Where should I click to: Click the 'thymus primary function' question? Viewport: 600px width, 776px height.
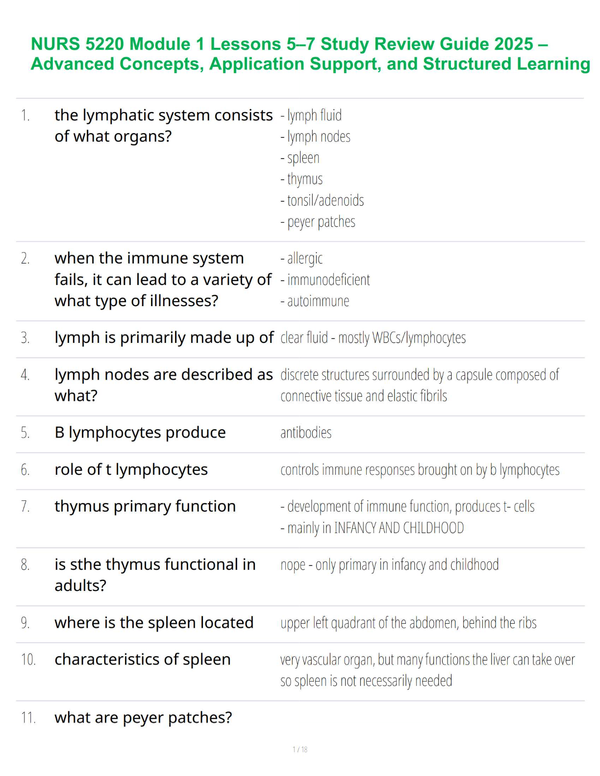click(145, 506)
